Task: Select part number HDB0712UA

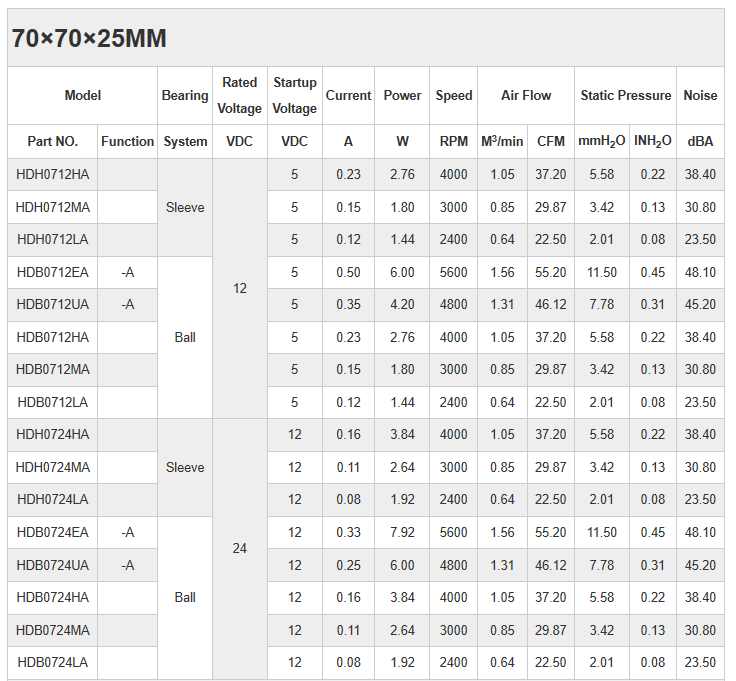Action: (x=53, y=305)
